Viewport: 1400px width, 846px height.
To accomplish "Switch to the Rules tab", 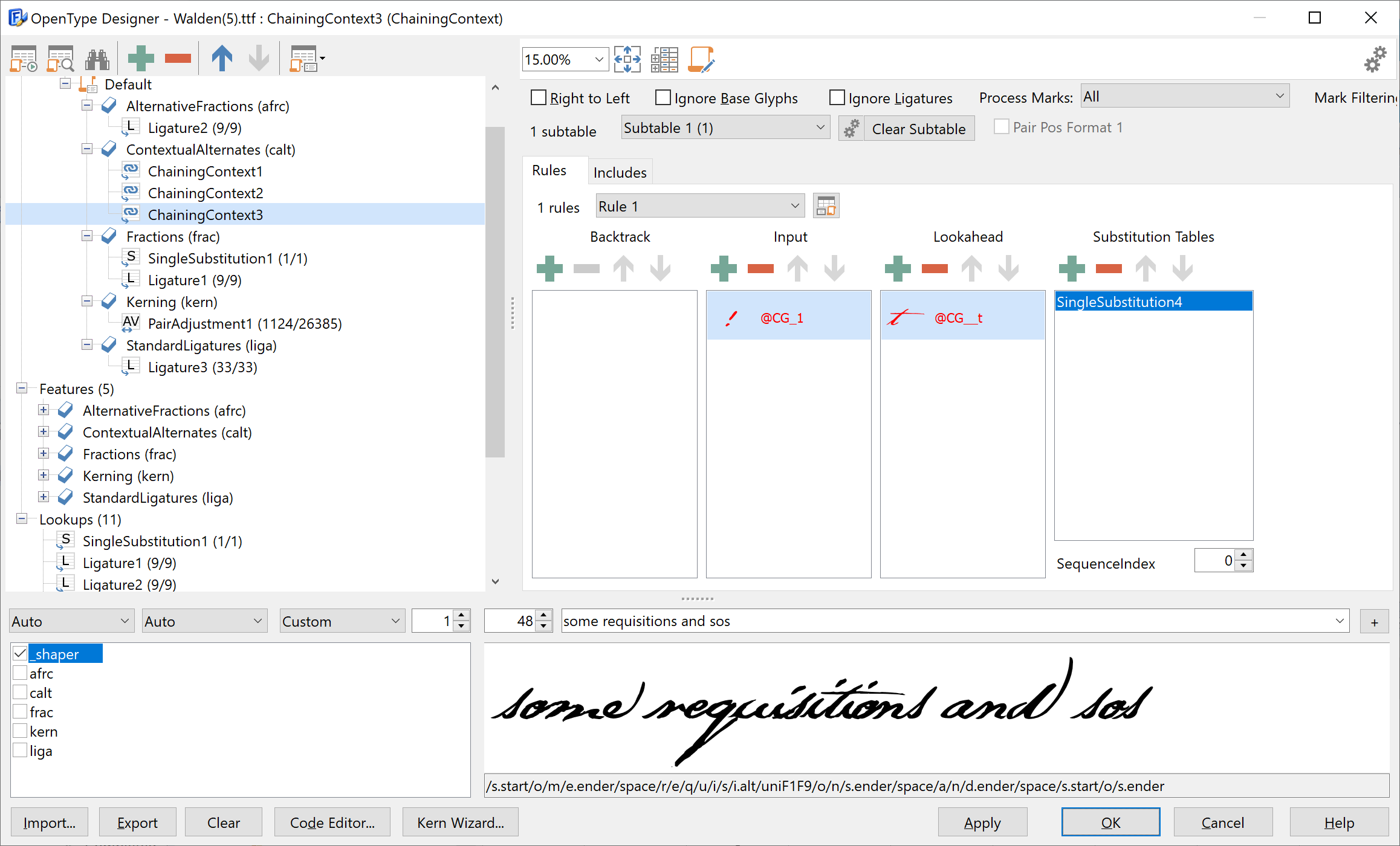I will tap(549, 171).
